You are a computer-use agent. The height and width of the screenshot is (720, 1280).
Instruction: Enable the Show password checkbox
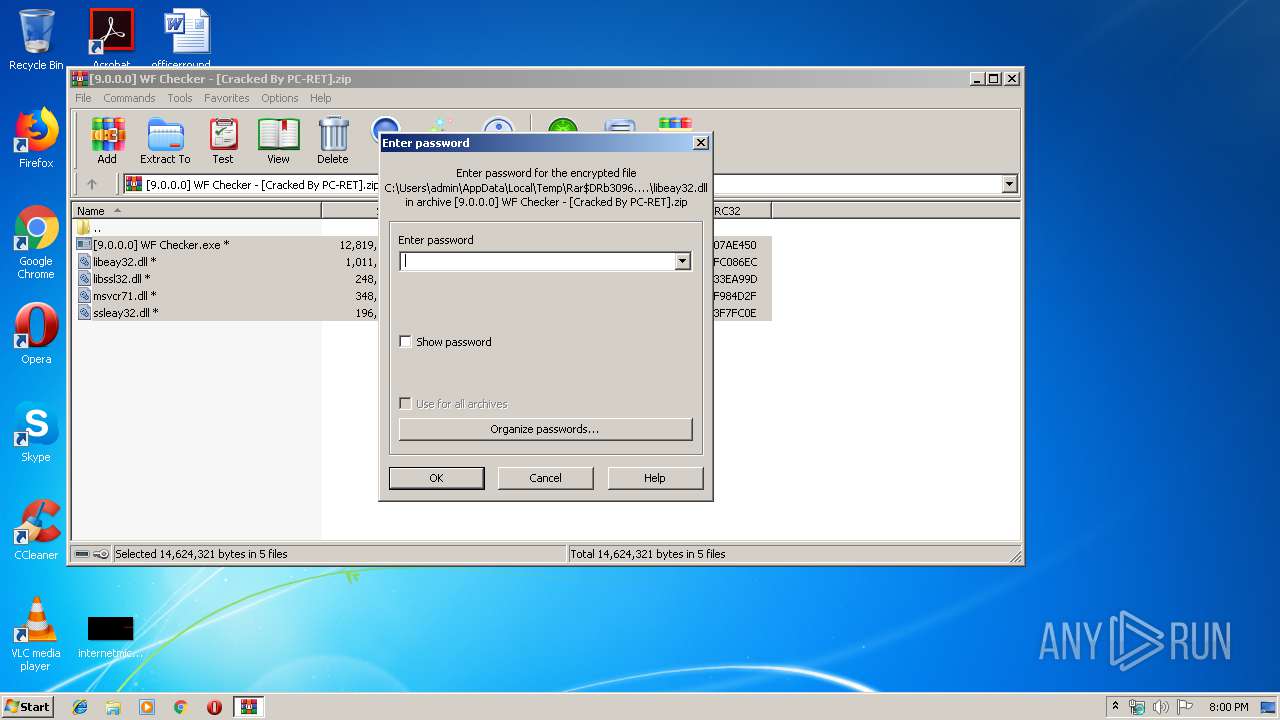click(x=405, y=342)
